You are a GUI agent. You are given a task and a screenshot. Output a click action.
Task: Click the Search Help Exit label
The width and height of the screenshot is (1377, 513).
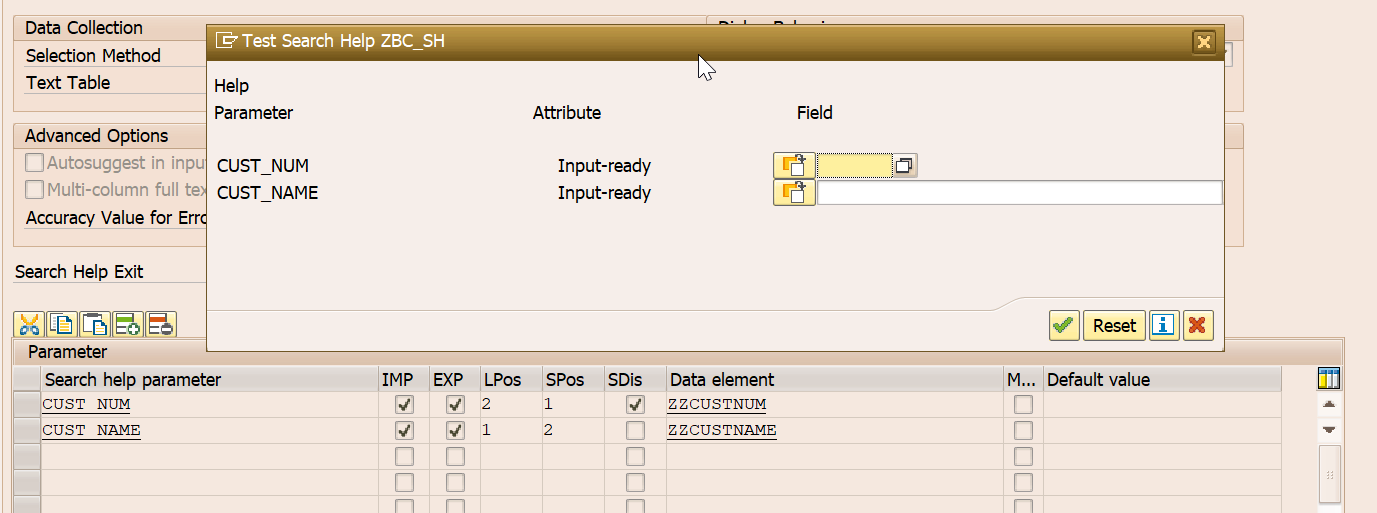[79, 272]
